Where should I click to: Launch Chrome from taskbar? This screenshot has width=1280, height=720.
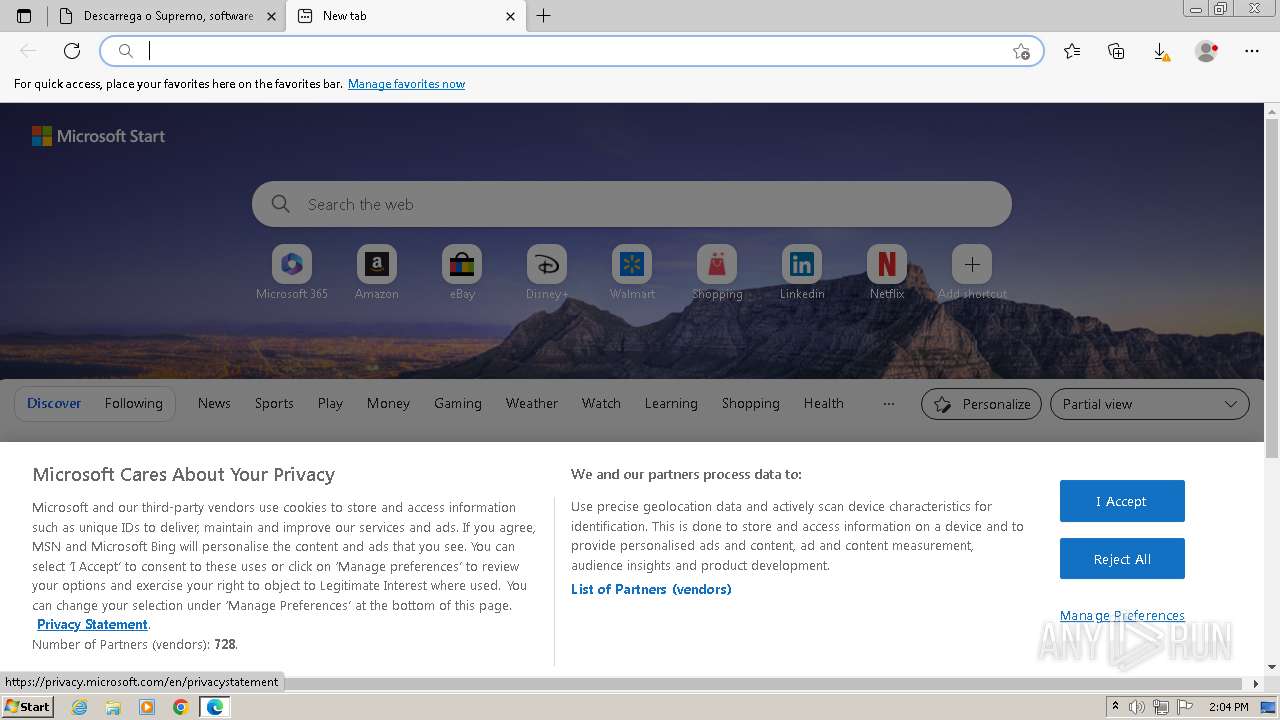[x=181, y=707]
